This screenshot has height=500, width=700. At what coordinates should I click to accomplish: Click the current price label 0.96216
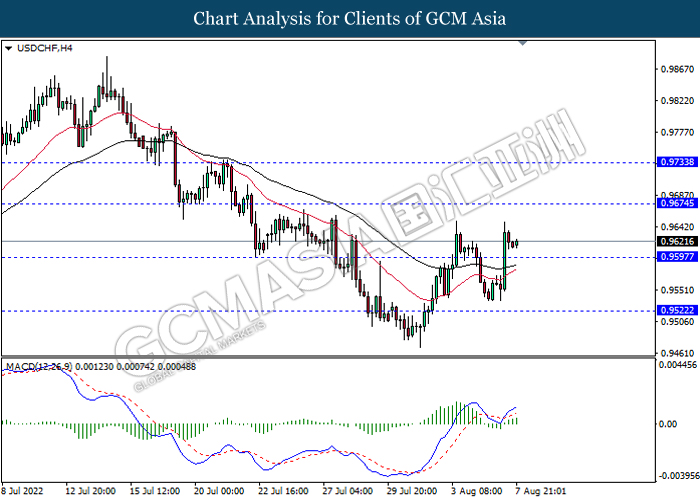677,242
